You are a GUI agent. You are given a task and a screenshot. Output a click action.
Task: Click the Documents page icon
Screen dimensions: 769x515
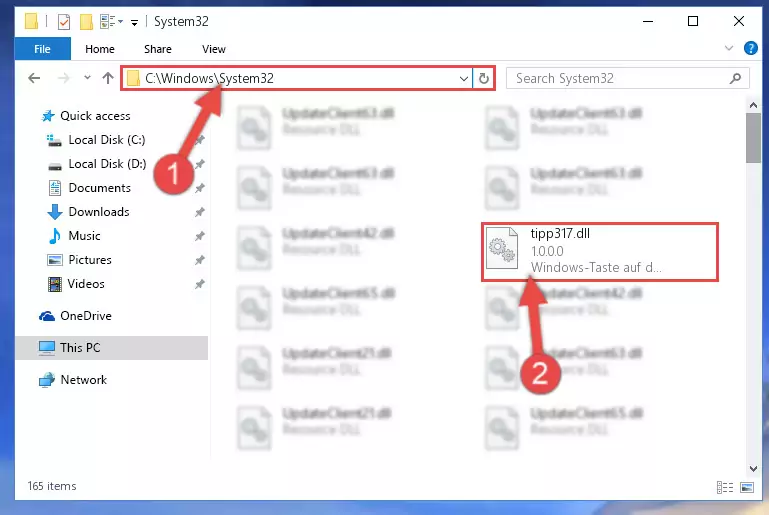point(54,188)
